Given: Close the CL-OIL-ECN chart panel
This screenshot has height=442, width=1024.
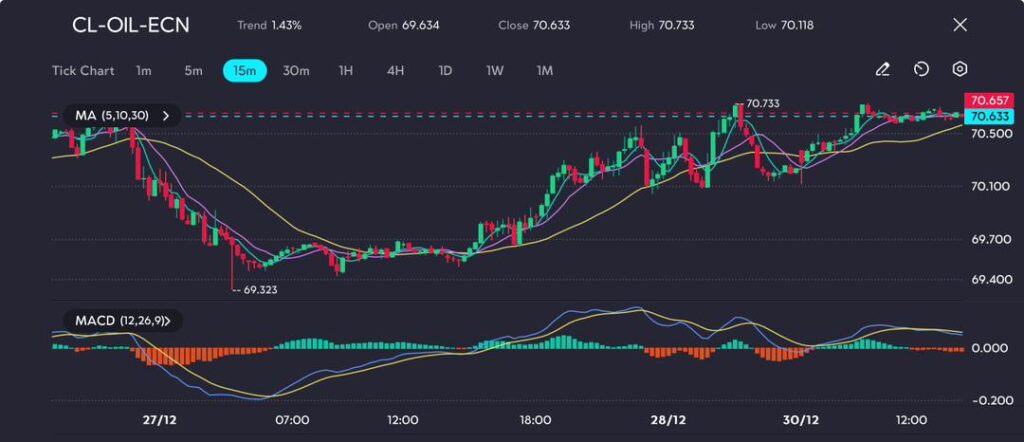Looking at the screenshot, I should coord(960,25).
